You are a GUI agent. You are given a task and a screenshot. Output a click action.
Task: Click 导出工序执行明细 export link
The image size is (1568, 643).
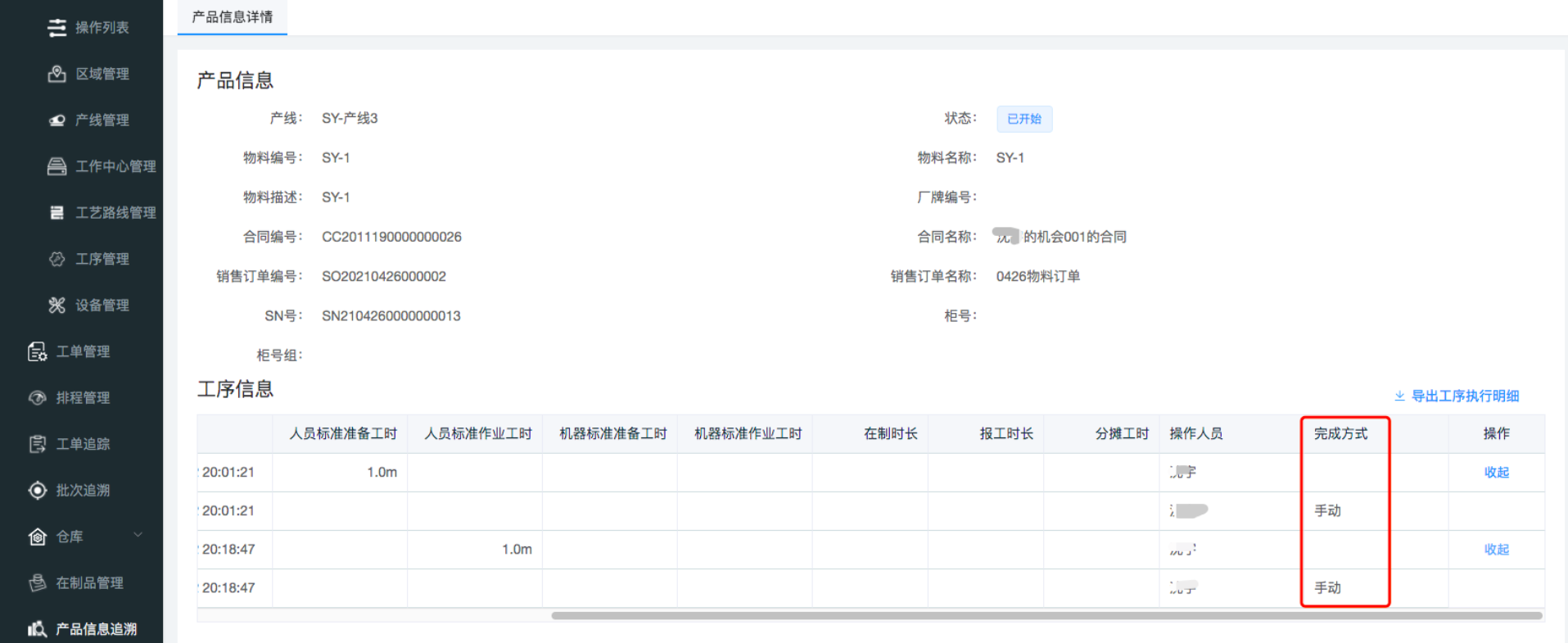coord(1465,396)
